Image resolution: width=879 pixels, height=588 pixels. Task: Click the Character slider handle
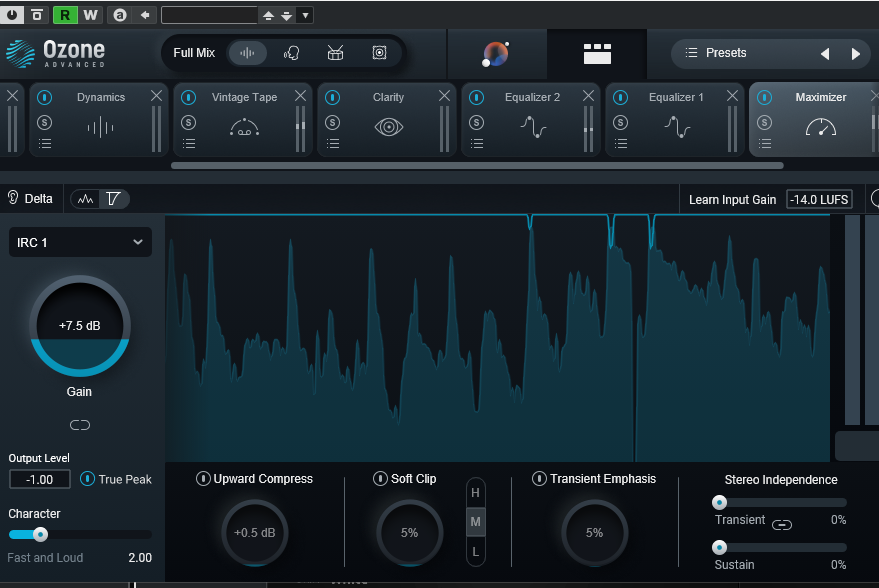tap(40, 534)
